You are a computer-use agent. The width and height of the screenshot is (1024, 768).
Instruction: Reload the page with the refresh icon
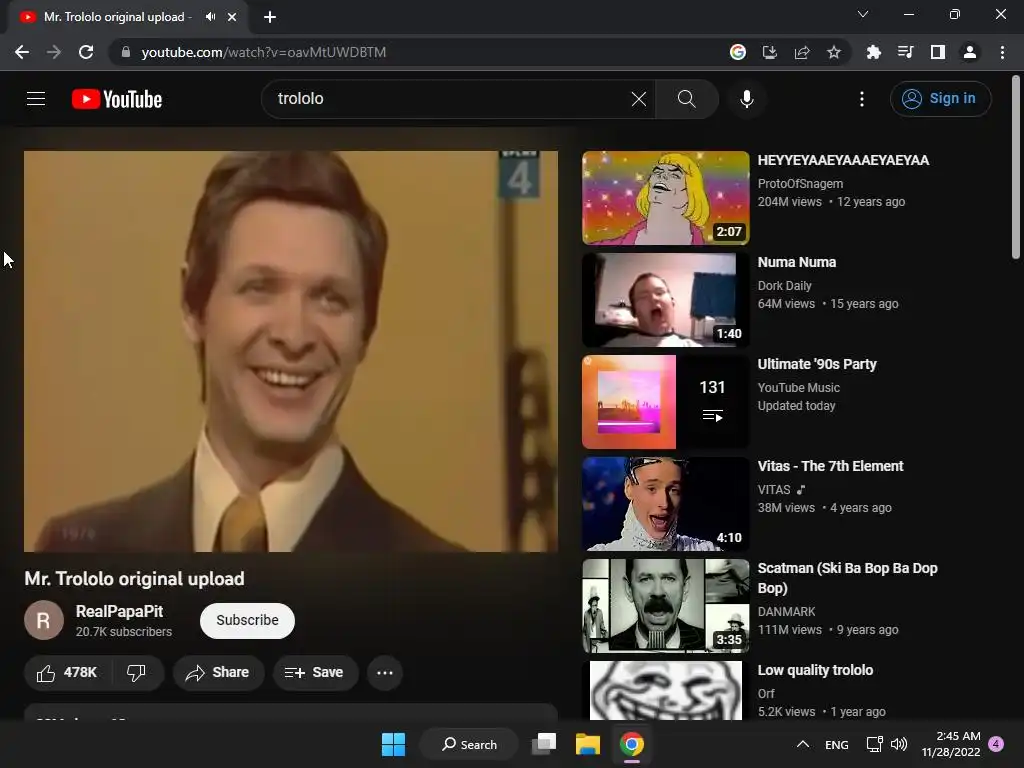86,52
